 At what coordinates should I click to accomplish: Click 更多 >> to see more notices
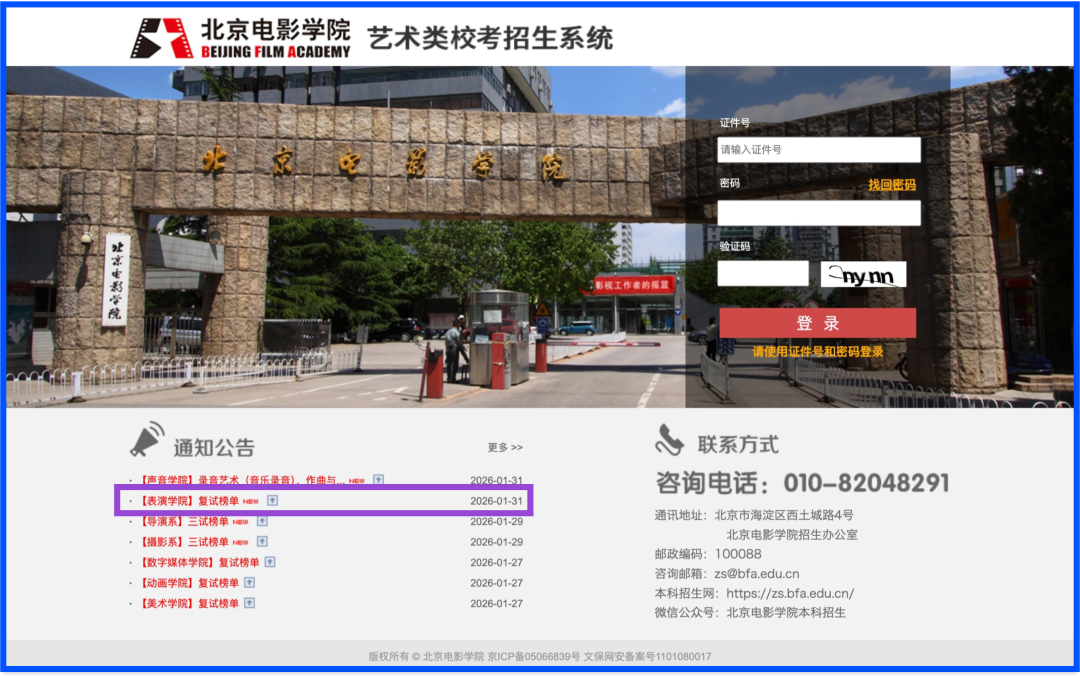[x=505, y=447]
